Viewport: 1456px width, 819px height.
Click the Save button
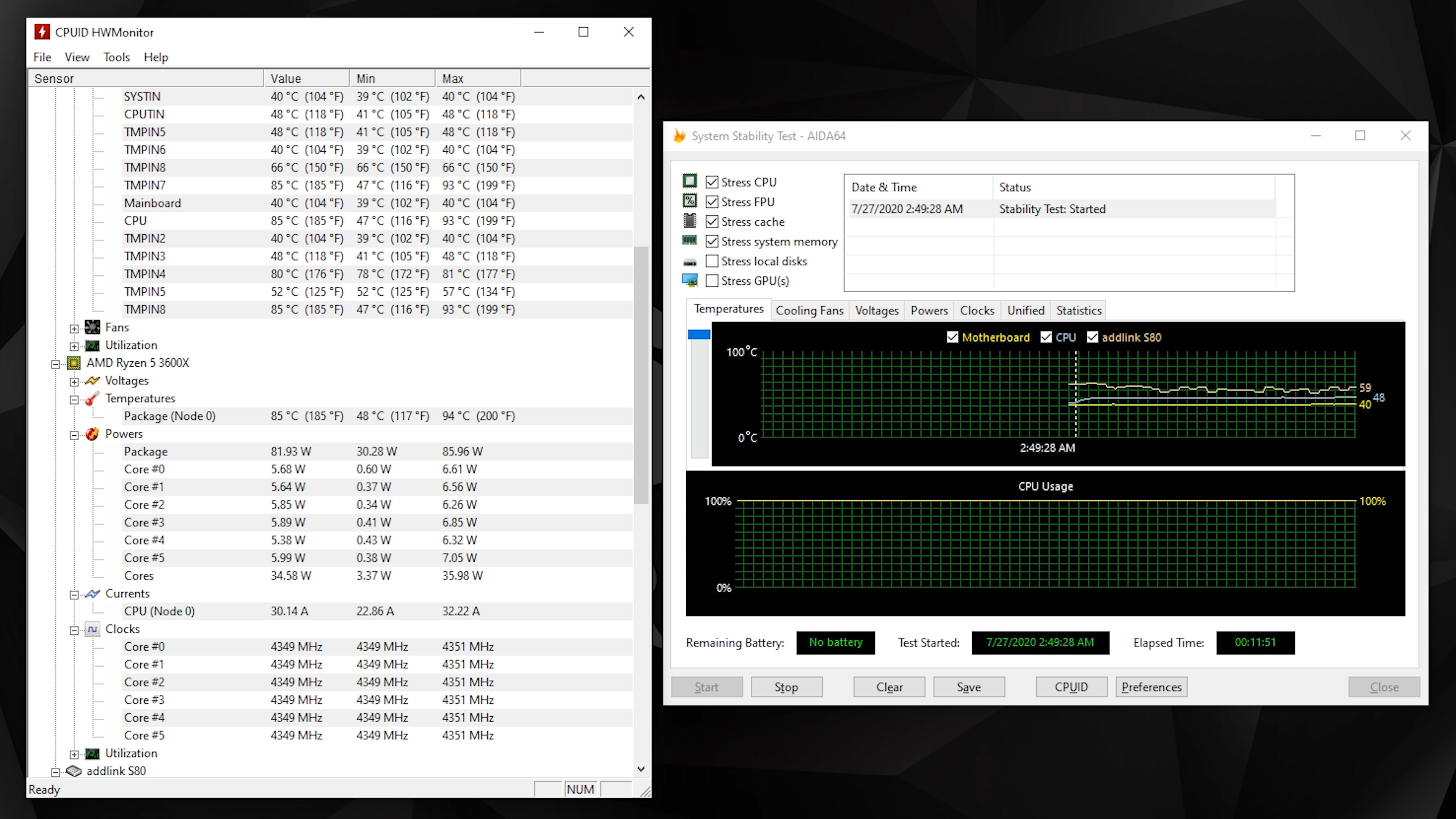pos(969,687)
